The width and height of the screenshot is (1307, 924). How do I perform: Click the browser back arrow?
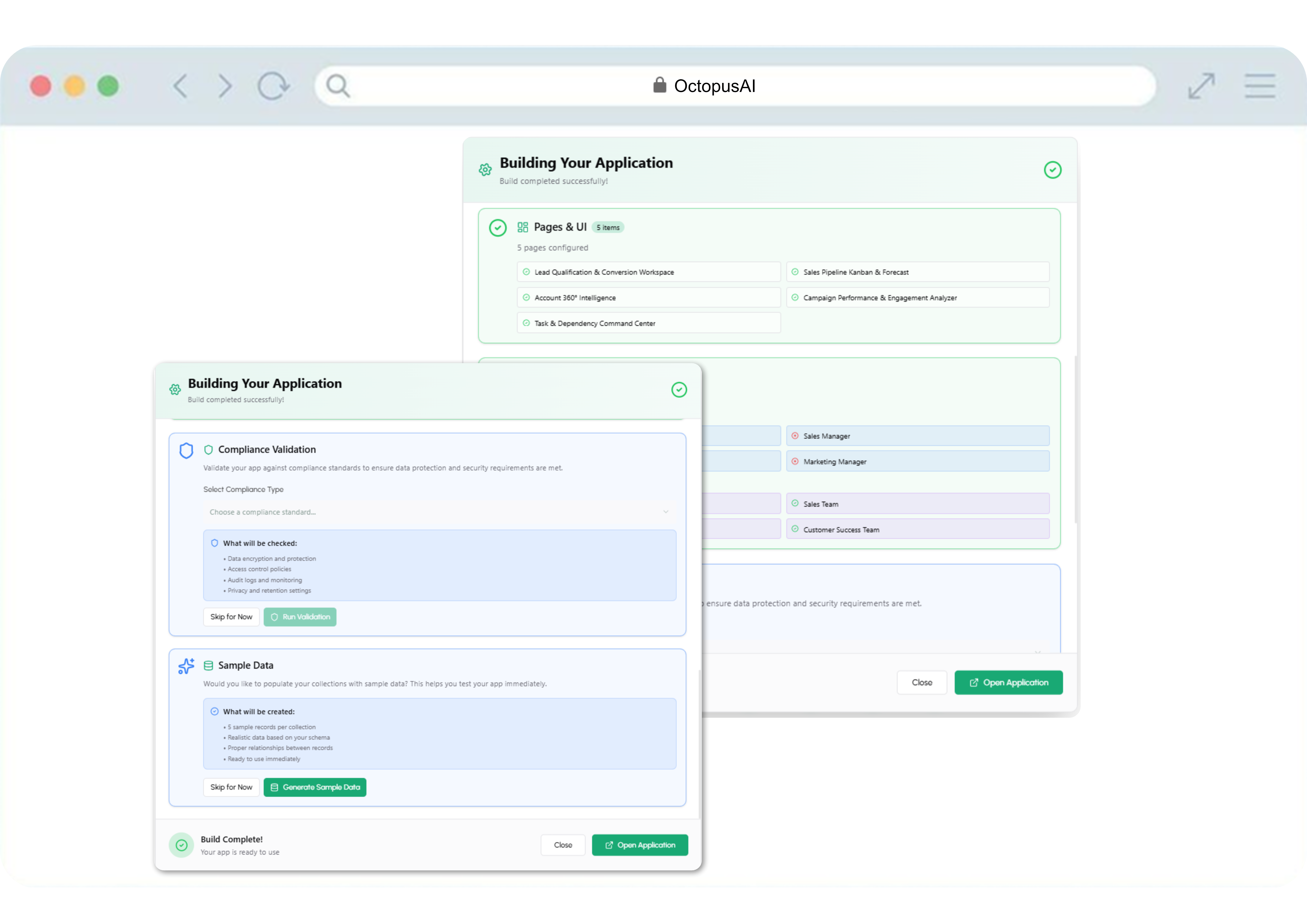(x=180, y=86)
